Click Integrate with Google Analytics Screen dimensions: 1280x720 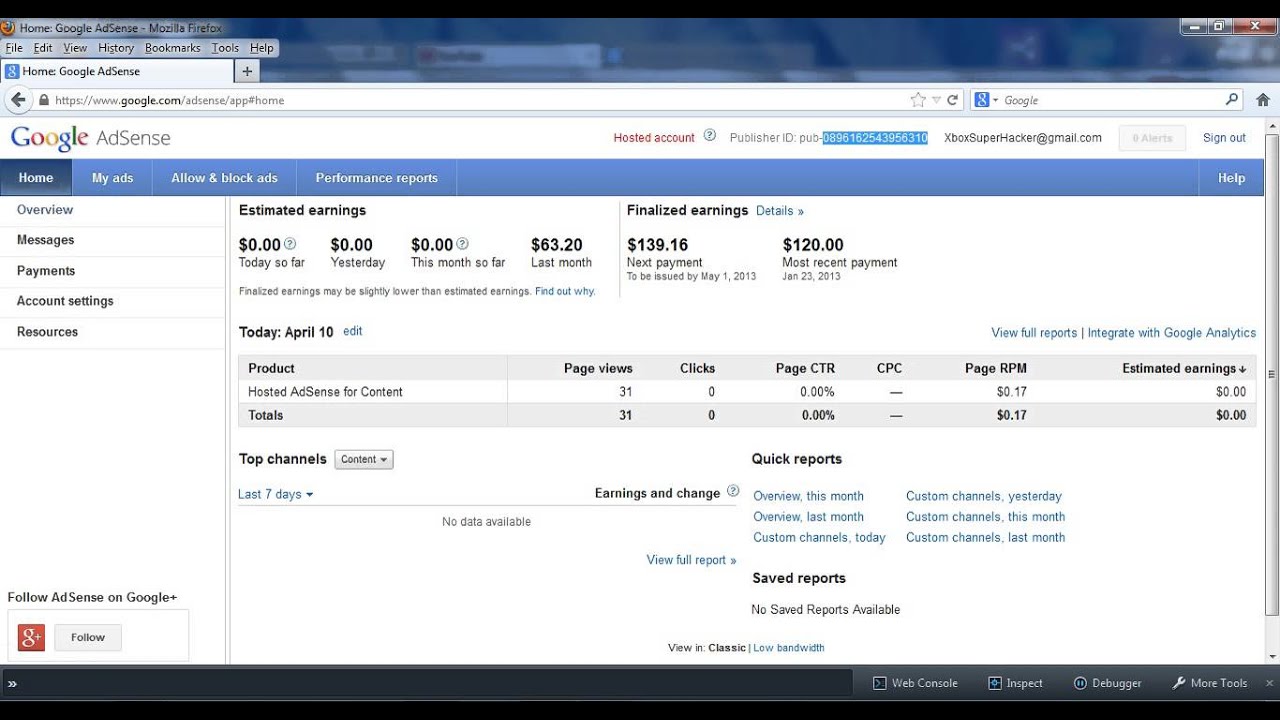point(1172,333)
